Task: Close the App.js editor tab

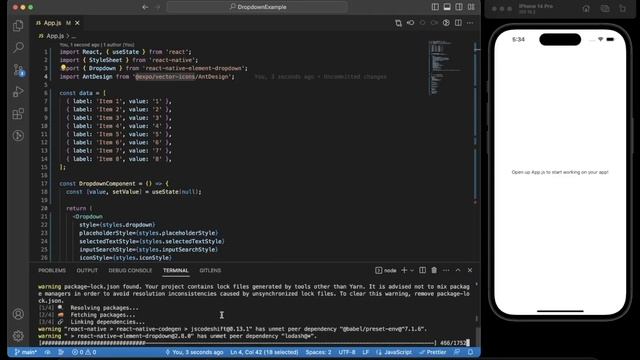Action: click(x=77, y=23)
